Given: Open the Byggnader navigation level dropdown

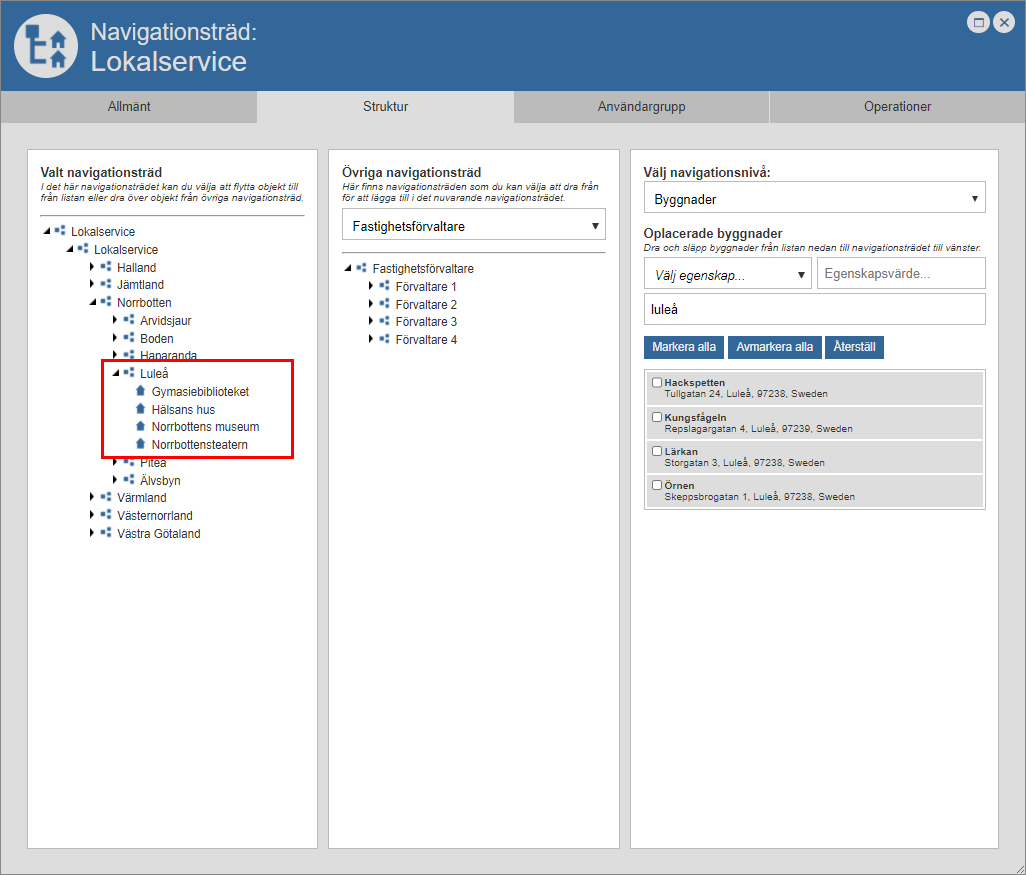Looking at the screenshot, I should click(x=814, y=199).
